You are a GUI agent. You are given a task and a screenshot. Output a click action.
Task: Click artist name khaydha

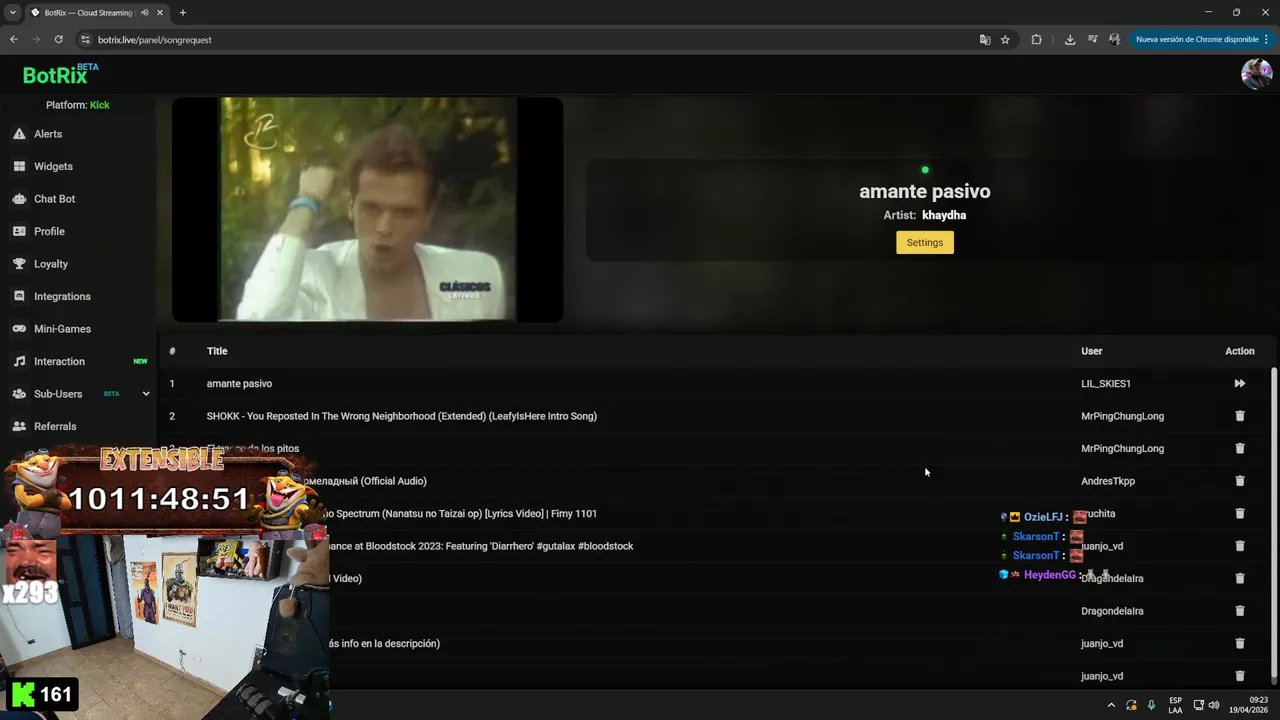(x=944, y=215)
